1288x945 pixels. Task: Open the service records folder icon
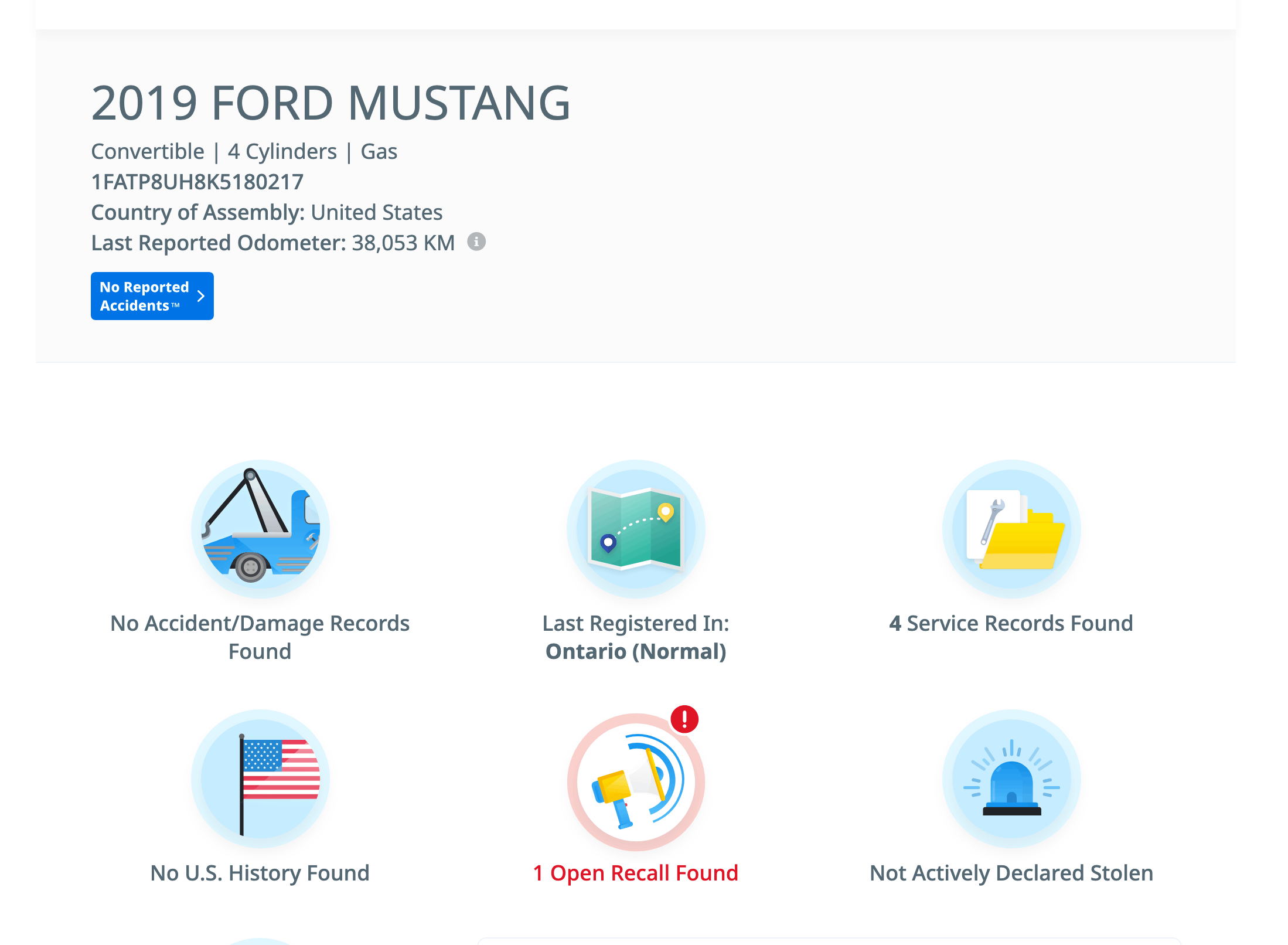pyautogui.click(x=1011, y=529)
